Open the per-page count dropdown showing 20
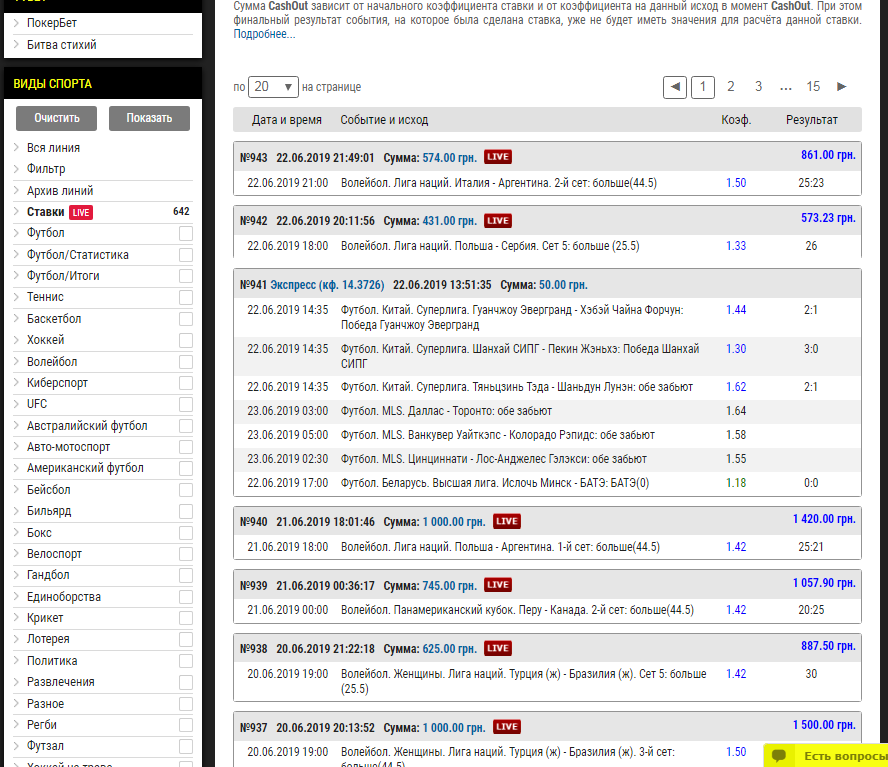 click(273, 87)
